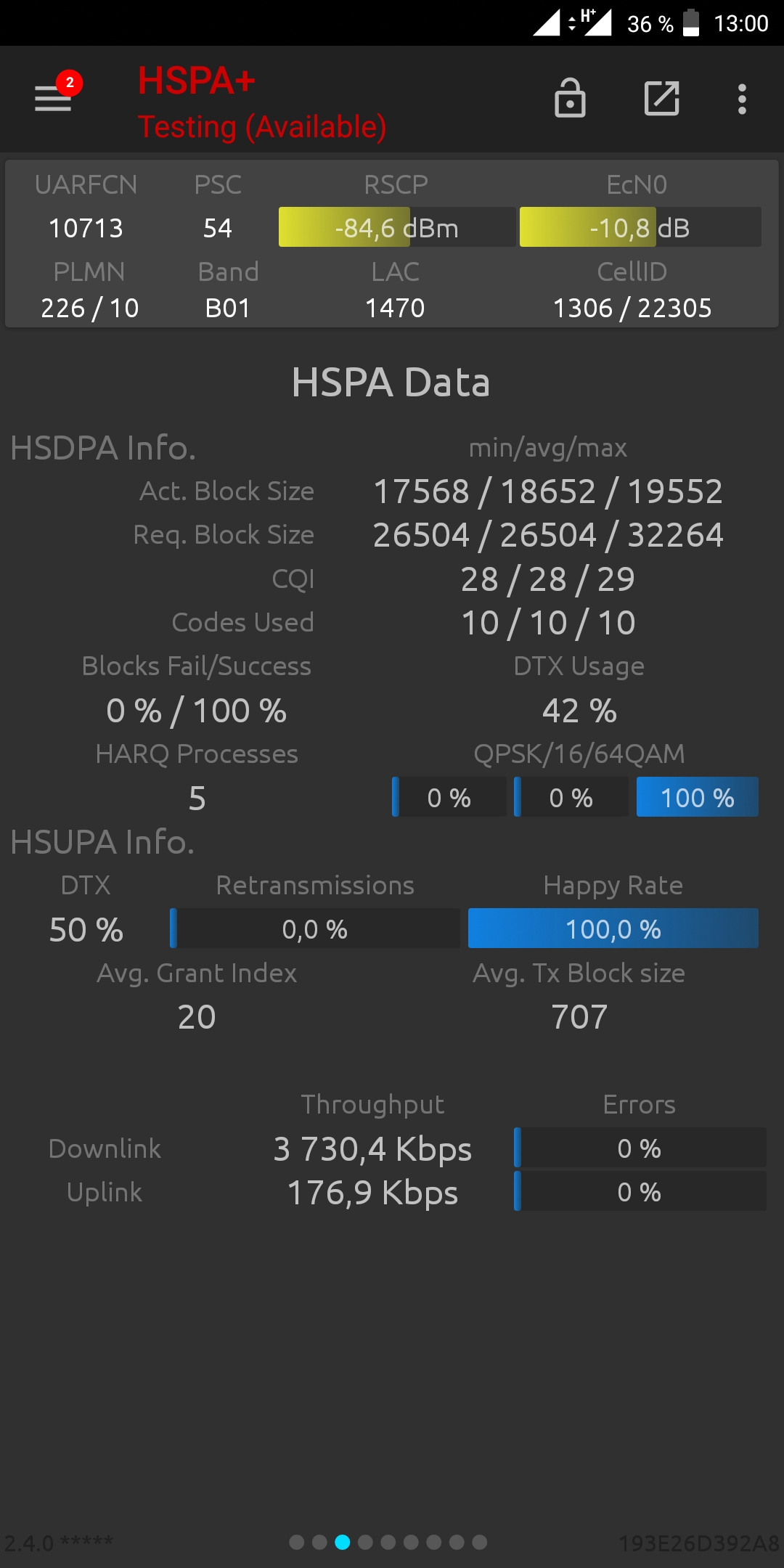Tap the export/share square arrow icon
The image size is (784, 1568).
coord(662,98)
